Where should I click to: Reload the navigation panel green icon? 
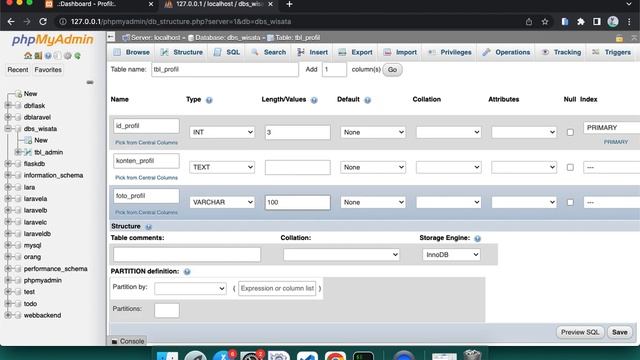tap(78, 56)
